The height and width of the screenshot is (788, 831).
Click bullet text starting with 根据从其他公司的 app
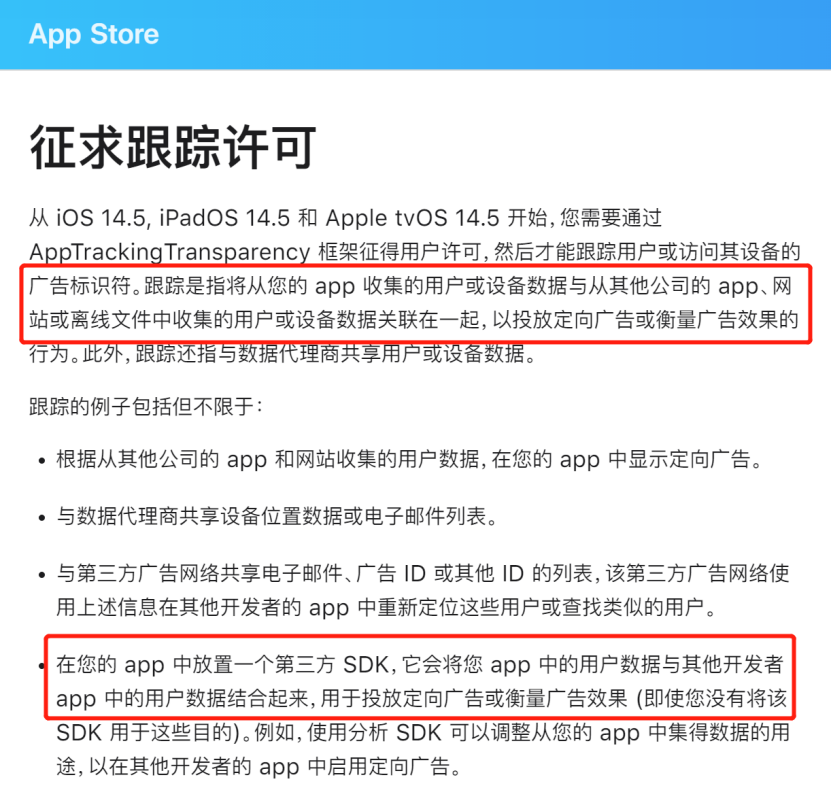pos(409,459)
